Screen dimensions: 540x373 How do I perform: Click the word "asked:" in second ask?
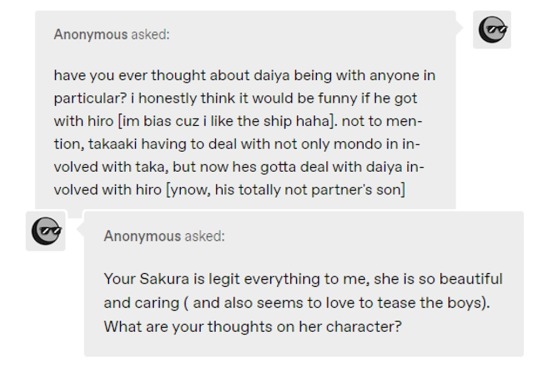tap(205, 236)
